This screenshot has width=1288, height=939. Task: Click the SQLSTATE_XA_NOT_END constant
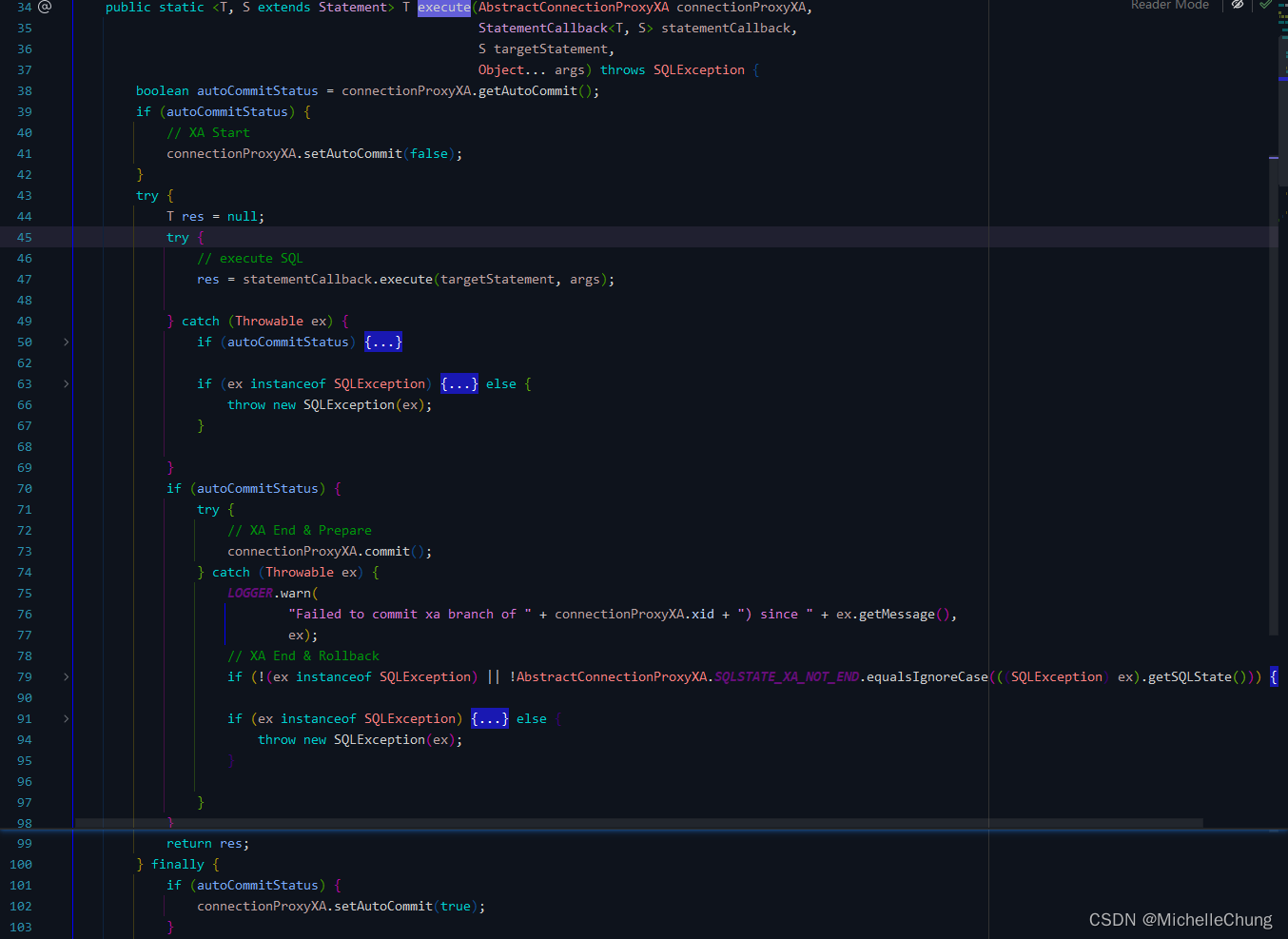(x=787, y=676)
